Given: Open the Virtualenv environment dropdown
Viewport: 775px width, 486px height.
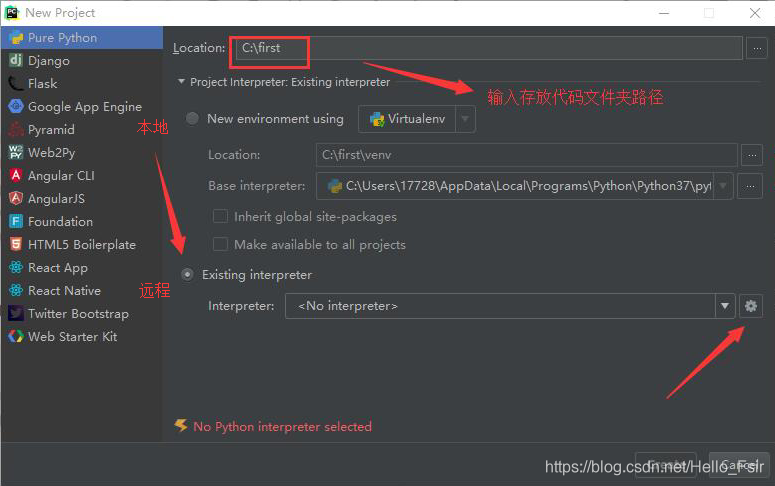Looking at the screenshot, I should (465, 119).
